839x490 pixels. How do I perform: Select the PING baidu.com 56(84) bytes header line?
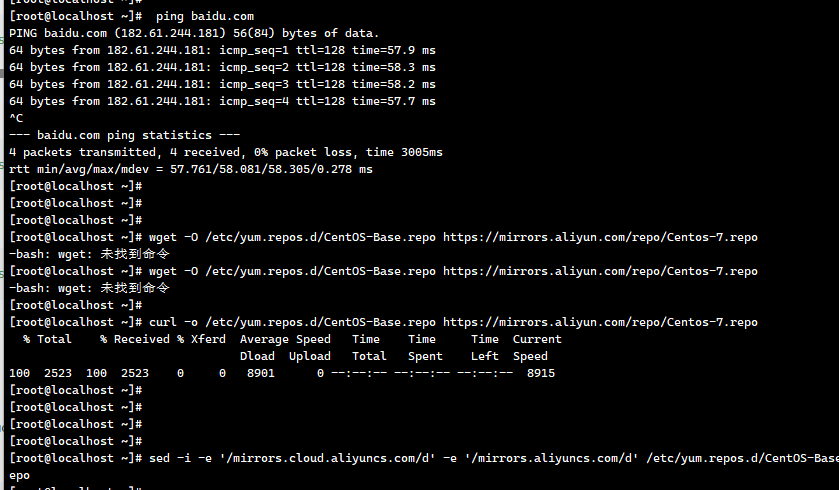point(194,33)
